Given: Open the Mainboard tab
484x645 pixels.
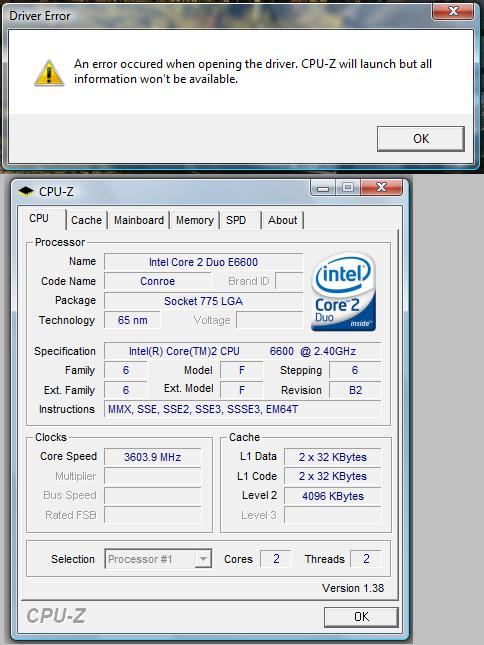Looking at the screenshot, I should point(139,220).
